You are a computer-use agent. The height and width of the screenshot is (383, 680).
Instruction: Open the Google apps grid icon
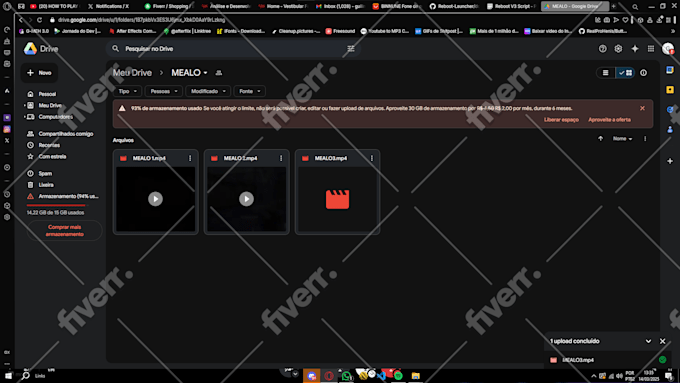651,49
